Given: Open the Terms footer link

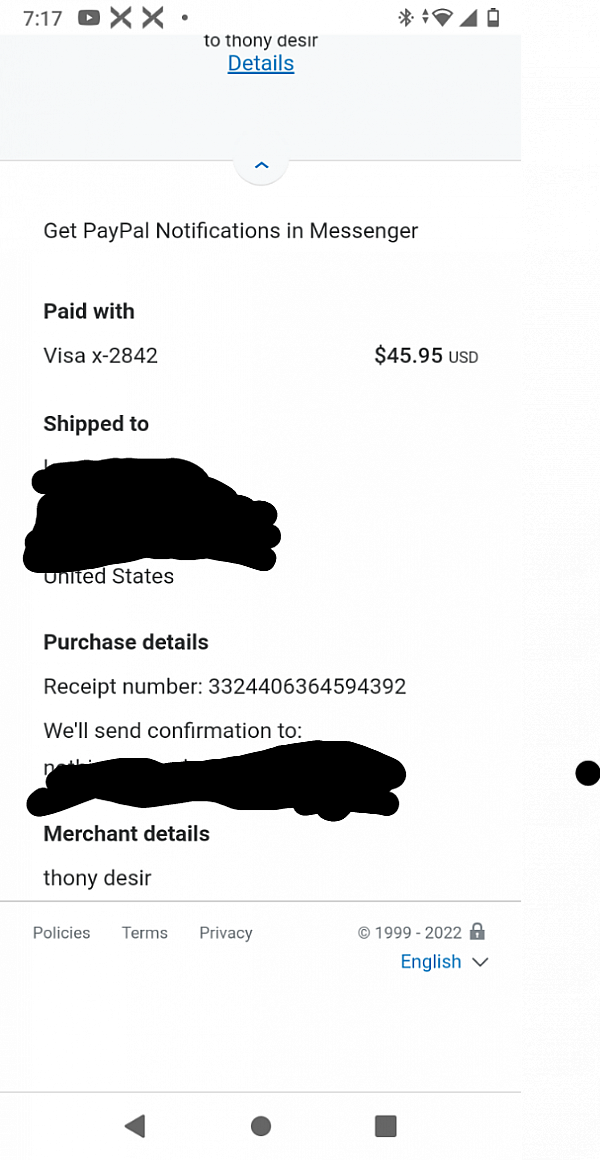Looking at the screenshot, I should (145, 933).
